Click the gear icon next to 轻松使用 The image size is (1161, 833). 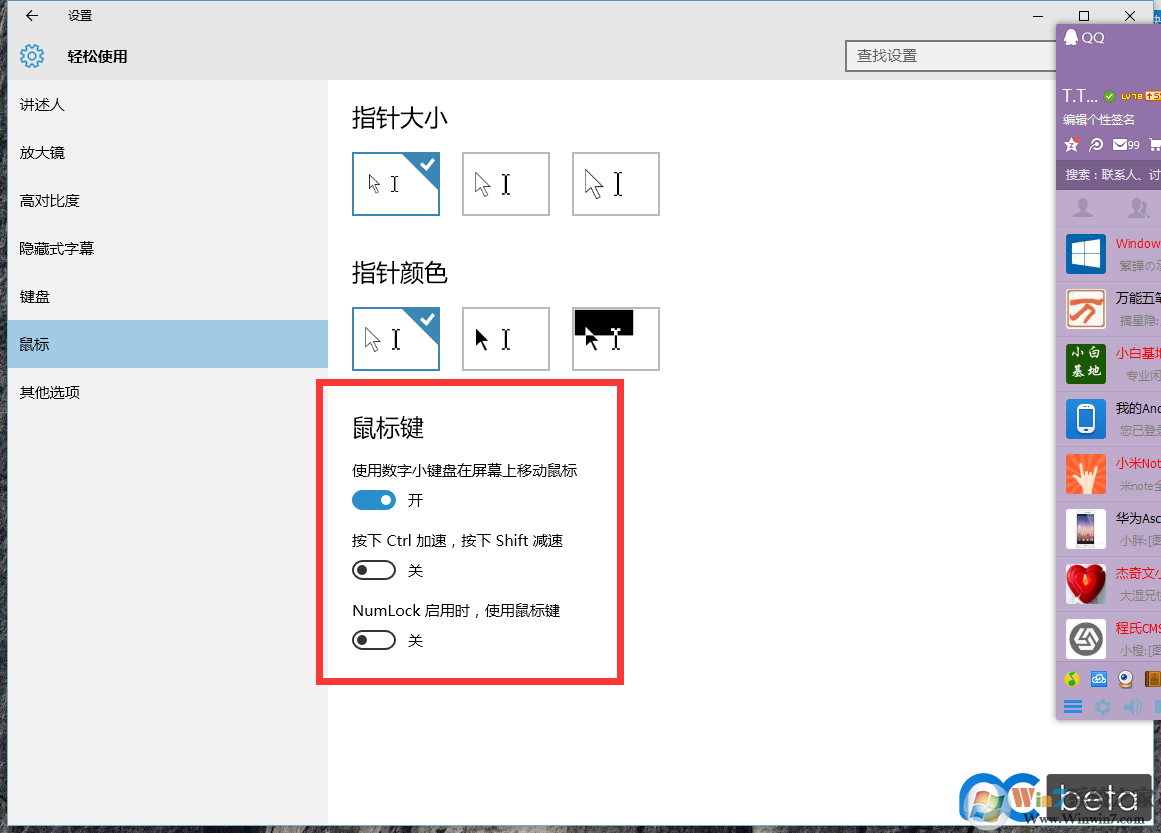tap(32, 56)
